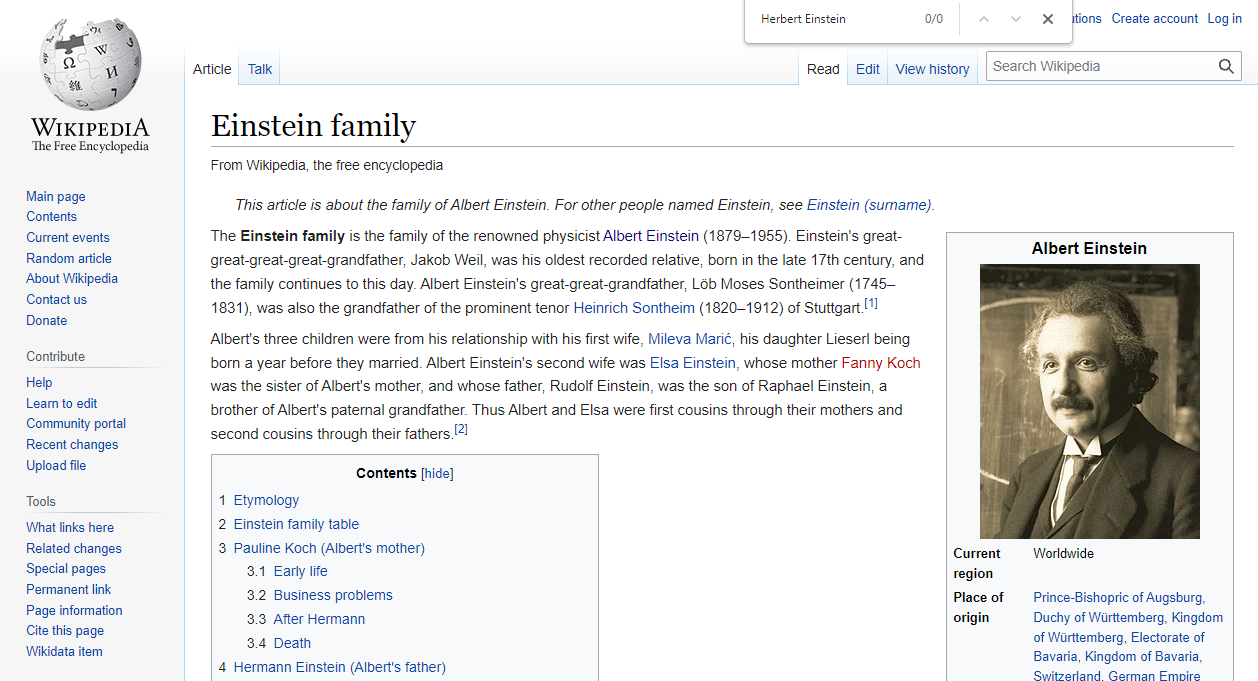Open the Help link
The width and height of the screenshot is (1258, 681).
coord(39,383)
